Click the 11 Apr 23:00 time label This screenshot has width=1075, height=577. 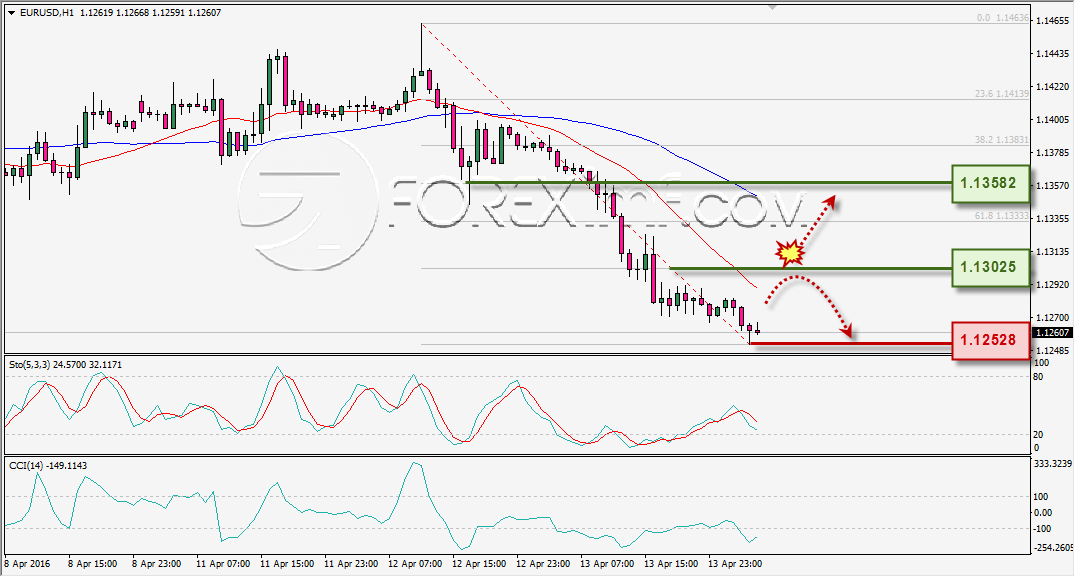[x=351, y=563]
